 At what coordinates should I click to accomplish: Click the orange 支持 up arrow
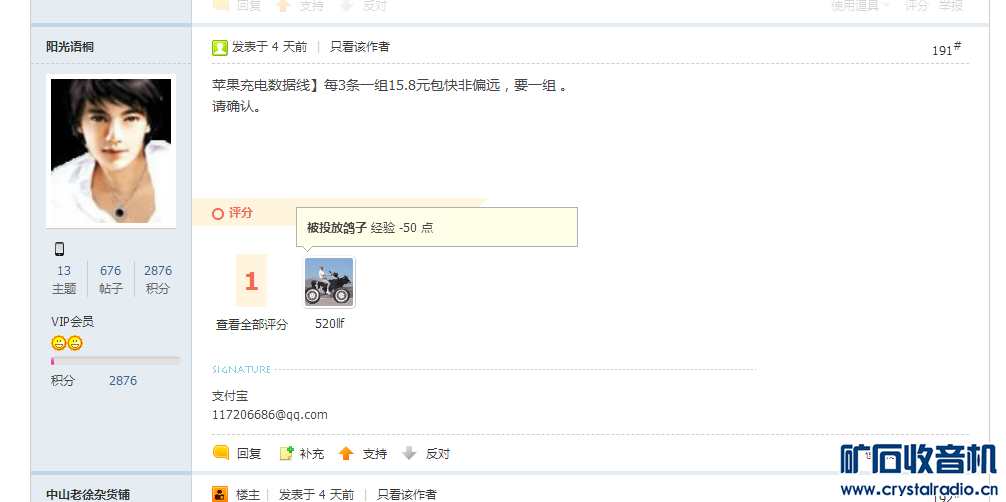346,454
